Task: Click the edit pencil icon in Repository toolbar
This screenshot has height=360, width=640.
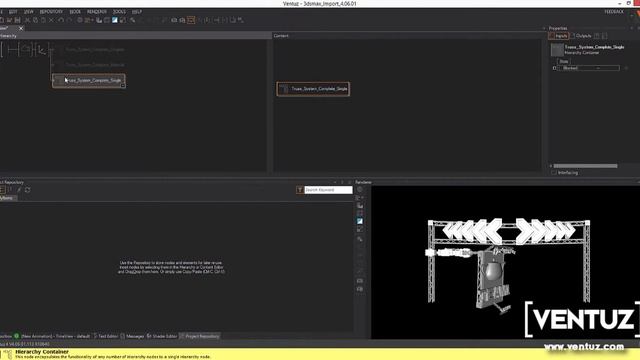Action: coord(19,190)
